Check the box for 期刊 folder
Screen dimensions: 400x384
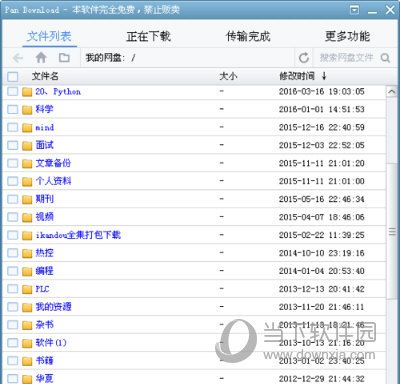click(x=13, y=199)
